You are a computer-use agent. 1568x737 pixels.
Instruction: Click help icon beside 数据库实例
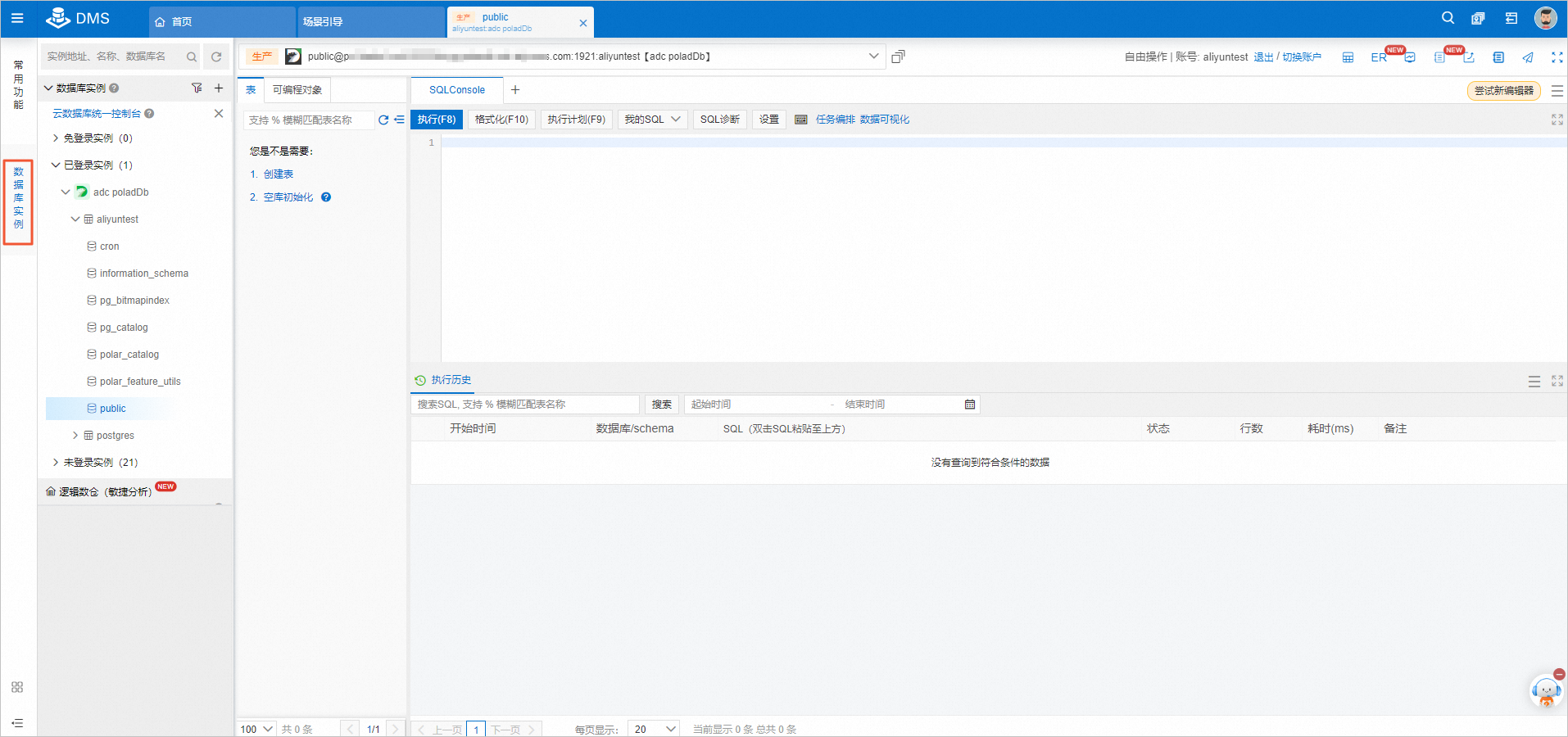point(114,88)
